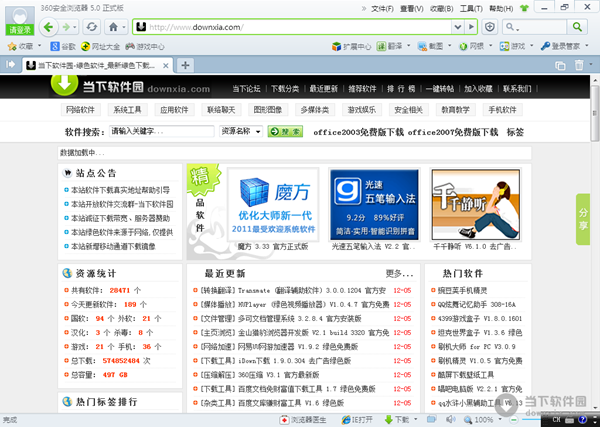Open 刷机大师 for PC V3.0.9

click(x=476, y=346)
